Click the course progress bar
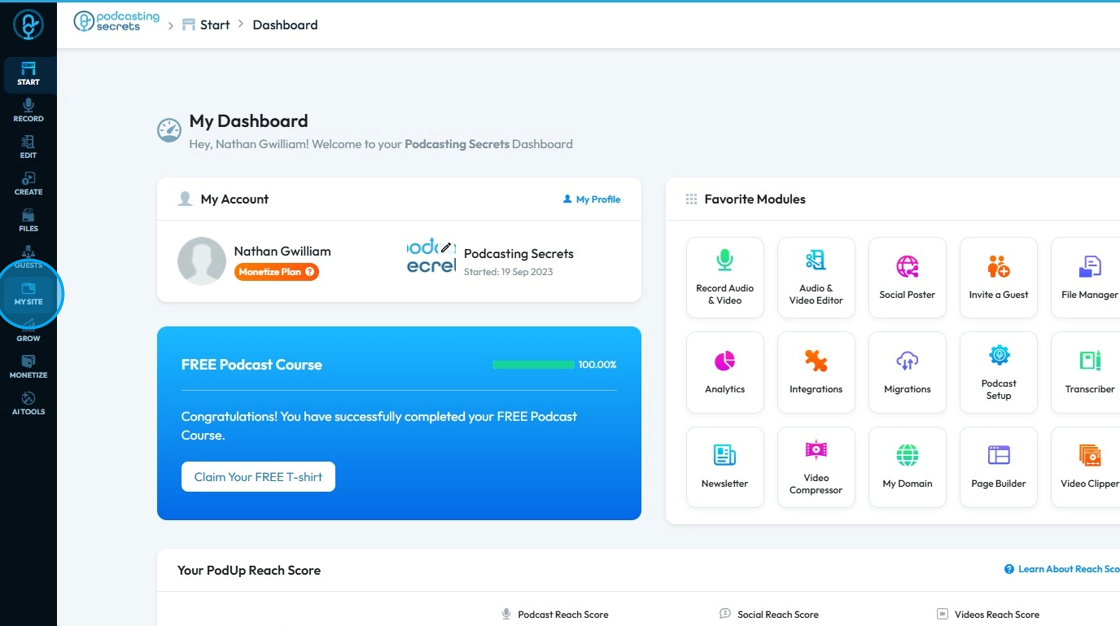This screenshot has height=626, width=1120. [x=533, y=364]
